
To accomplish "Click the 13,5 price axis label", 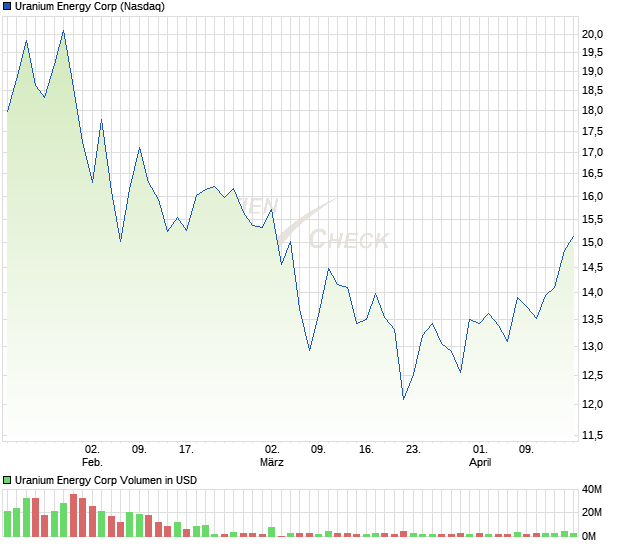I will [x=592, y=319].
